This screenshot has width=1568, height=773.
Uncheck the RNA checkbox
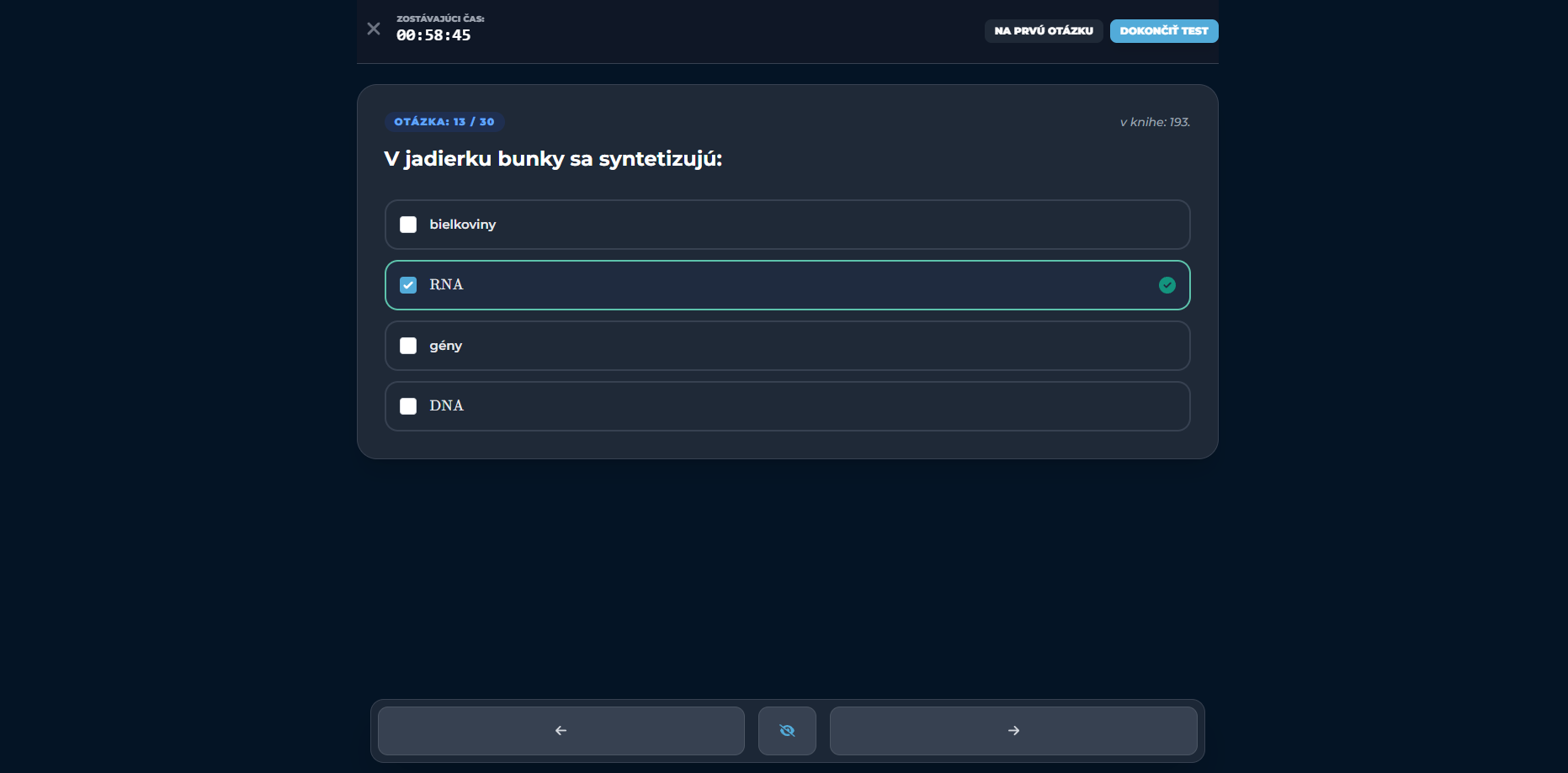[x=408, y=285]
